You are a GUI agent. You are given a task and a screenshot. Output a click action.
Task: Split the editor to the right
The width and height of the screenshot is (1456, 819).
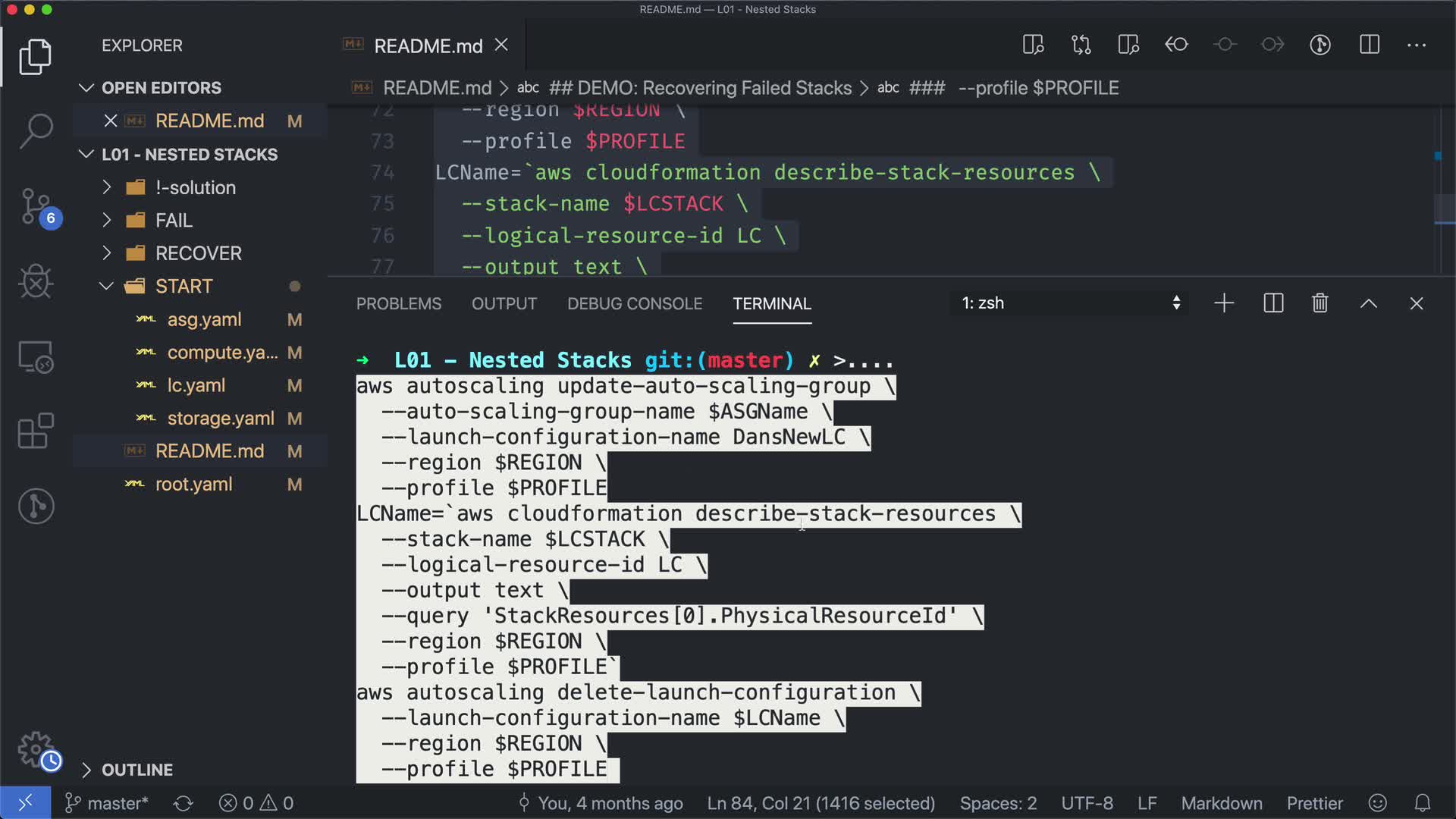point(1369,45)
